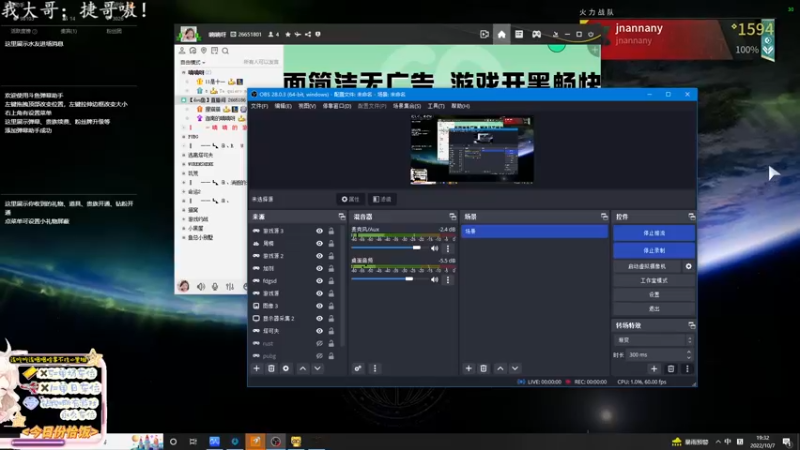Add a new scene with plus button

468,368
